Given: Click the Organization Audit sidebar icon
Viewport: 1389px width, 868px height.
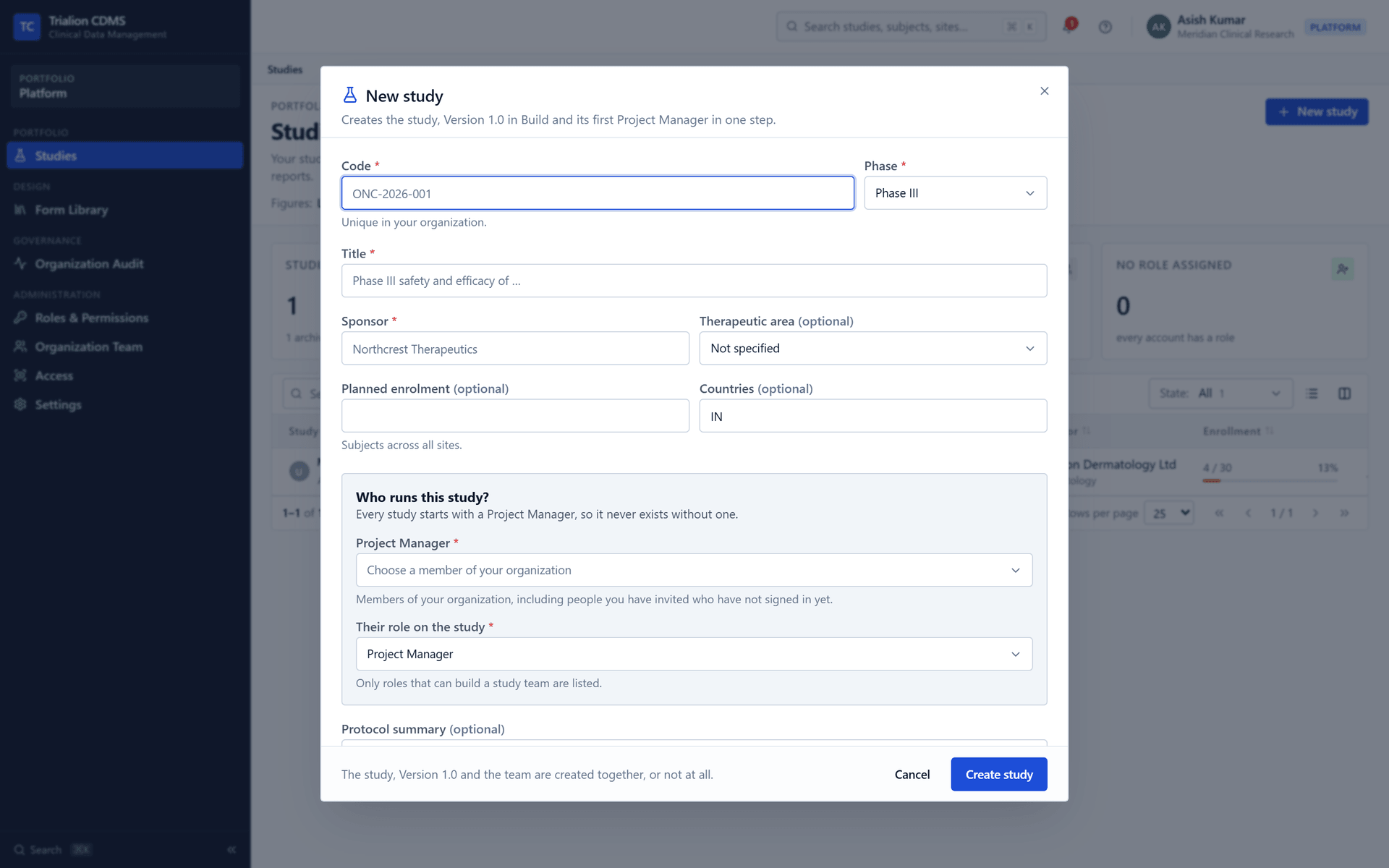Looking at the screenshot, I should coord(20,264).
